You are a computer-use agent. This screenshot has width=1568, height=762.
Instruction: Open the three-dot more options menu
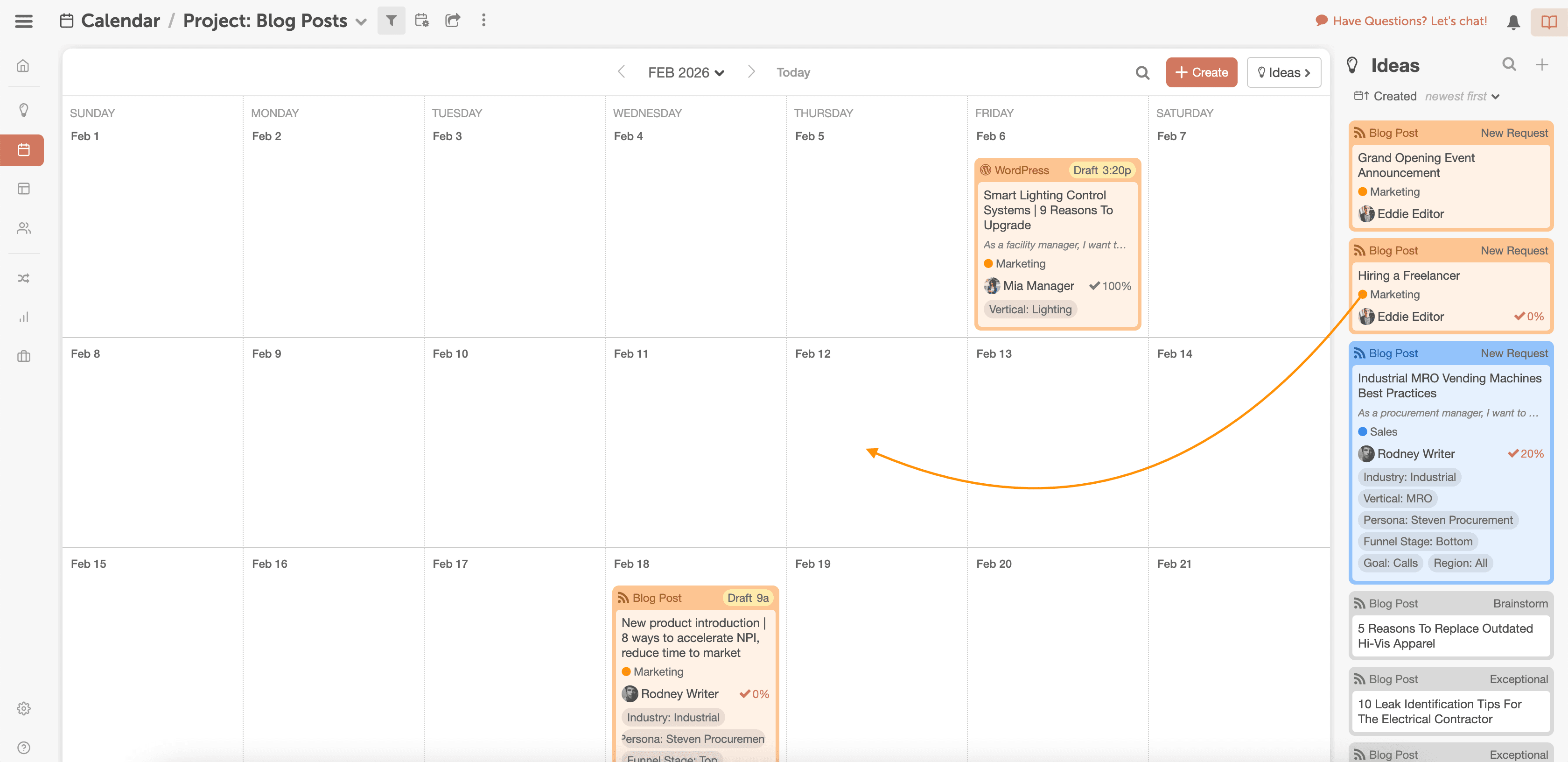point(483,21)
